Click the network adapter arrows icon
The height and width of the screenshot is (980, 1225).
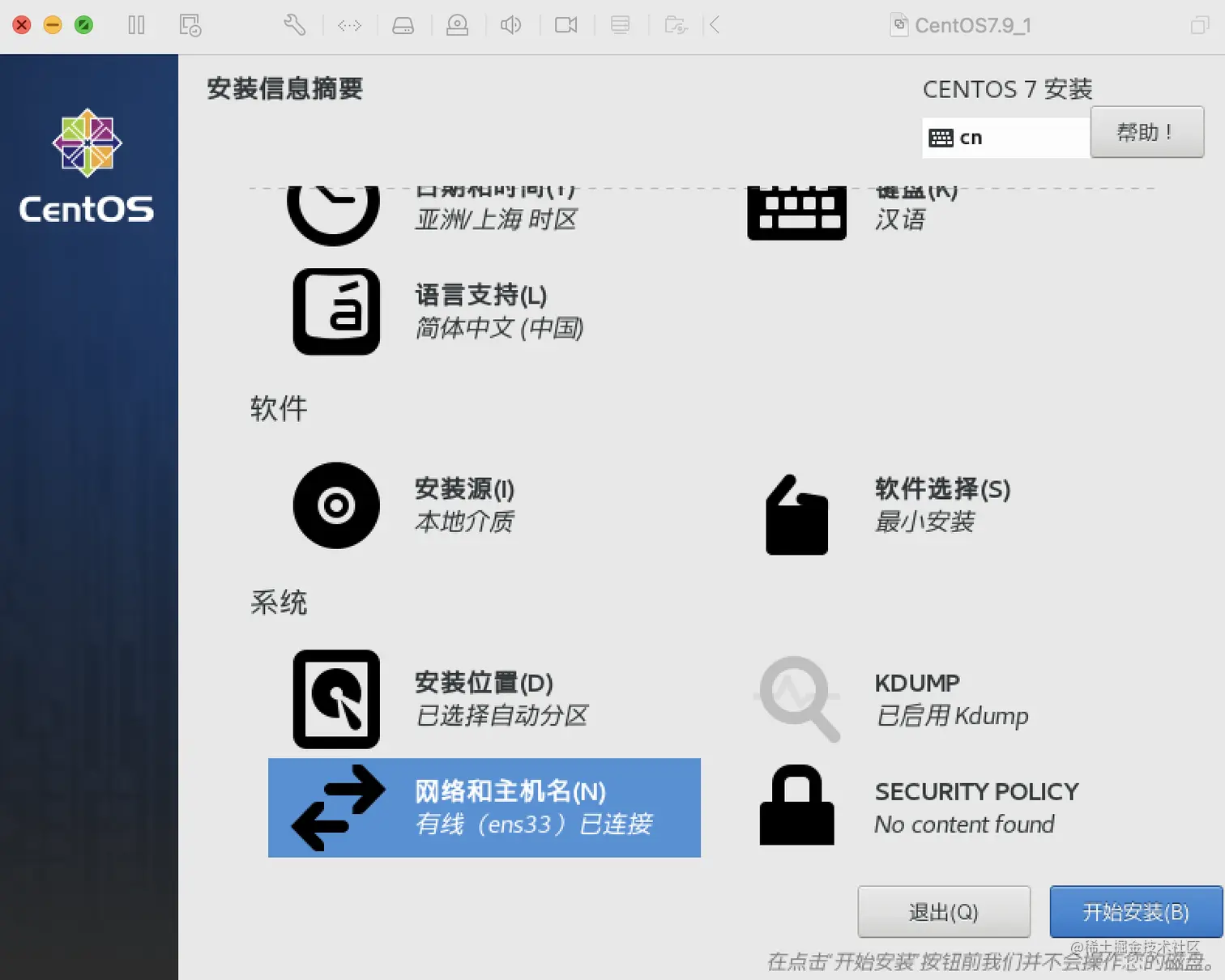click(349, 26)
